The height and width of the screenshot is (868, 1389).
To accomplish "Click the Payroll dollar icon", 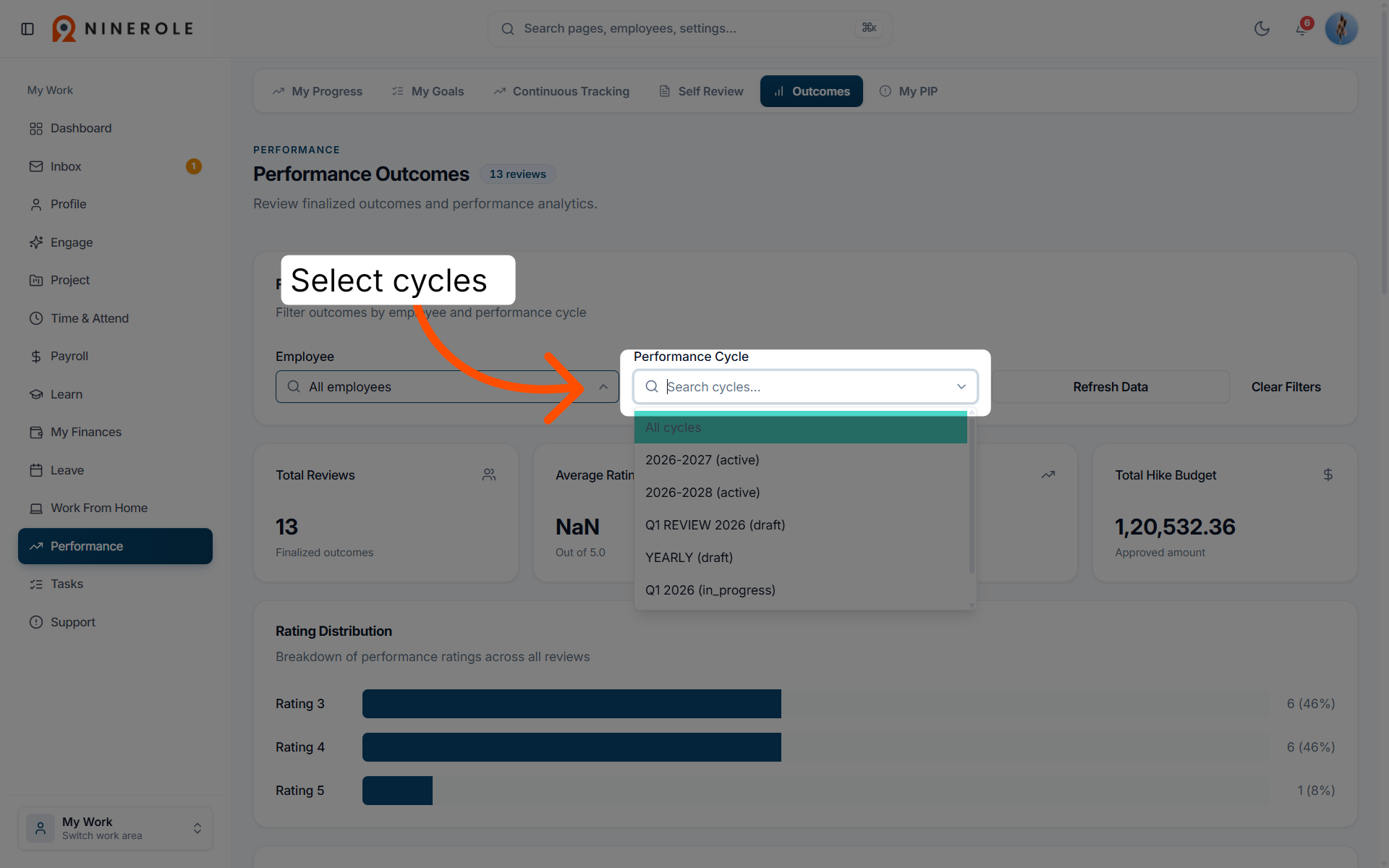I will click(x=36, y=357).
